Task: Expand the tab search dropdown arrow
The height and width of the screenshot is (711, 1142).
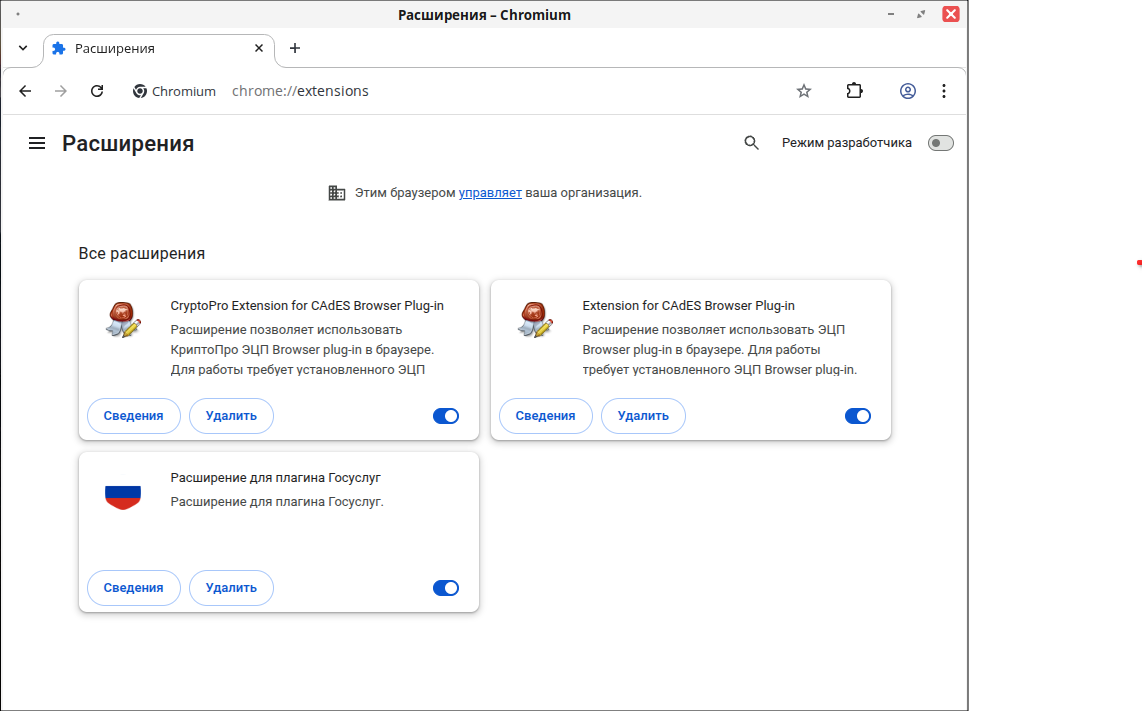Action: (23, 48)
